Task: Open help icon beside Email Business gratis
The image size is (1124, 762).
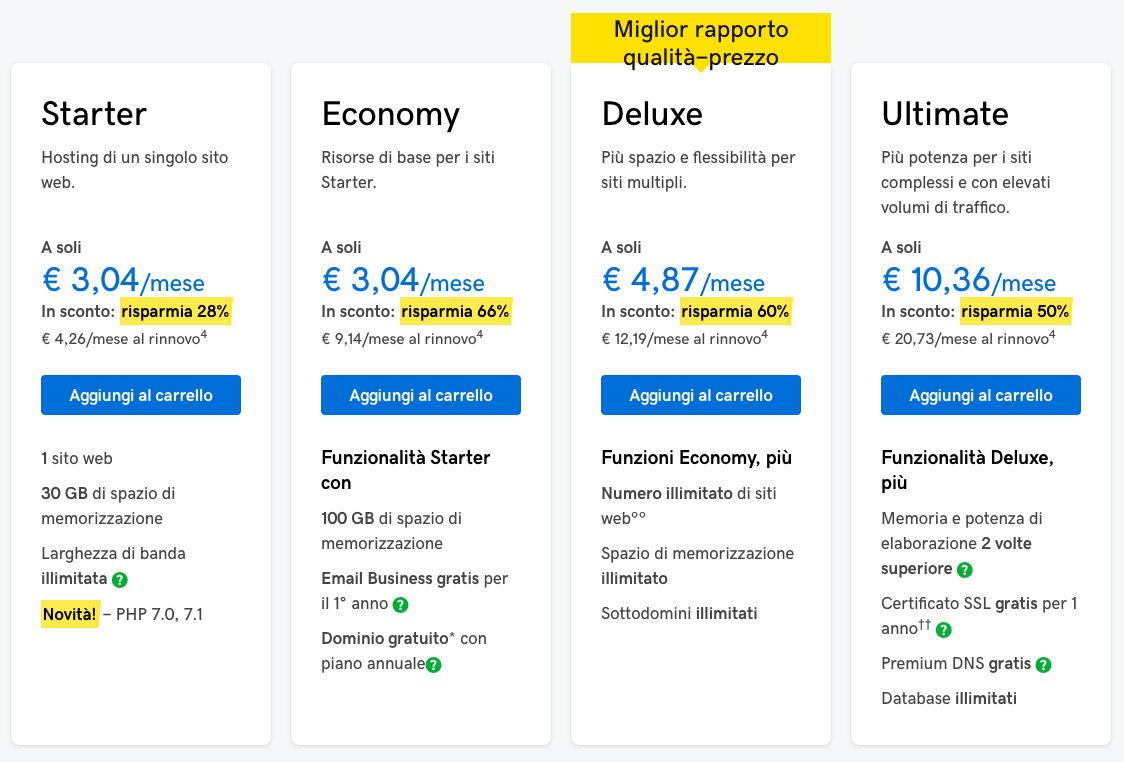Action: 401,605
